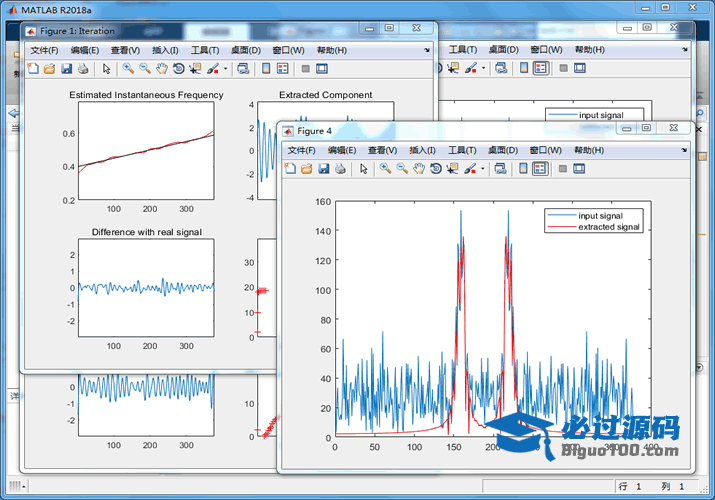This screenshot has height=500, width=715.
Task: Open 文件(F) menu in Figure 1
Action: [x=44, y=50]
